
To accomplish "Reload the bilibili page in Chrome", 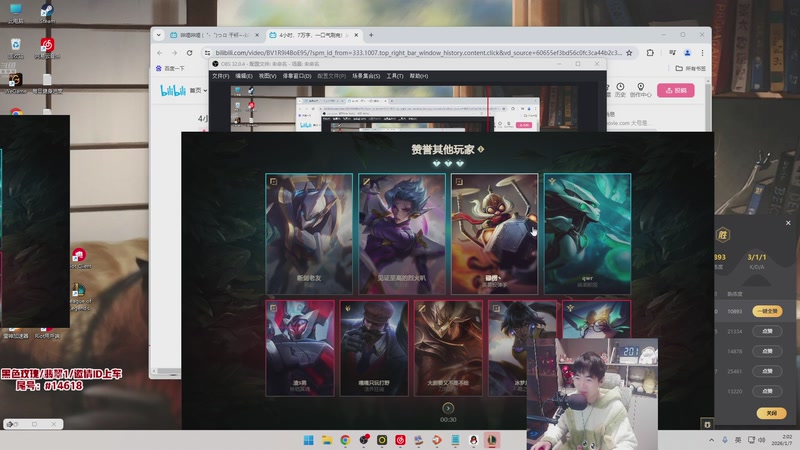I will click(x=189, y=53).
